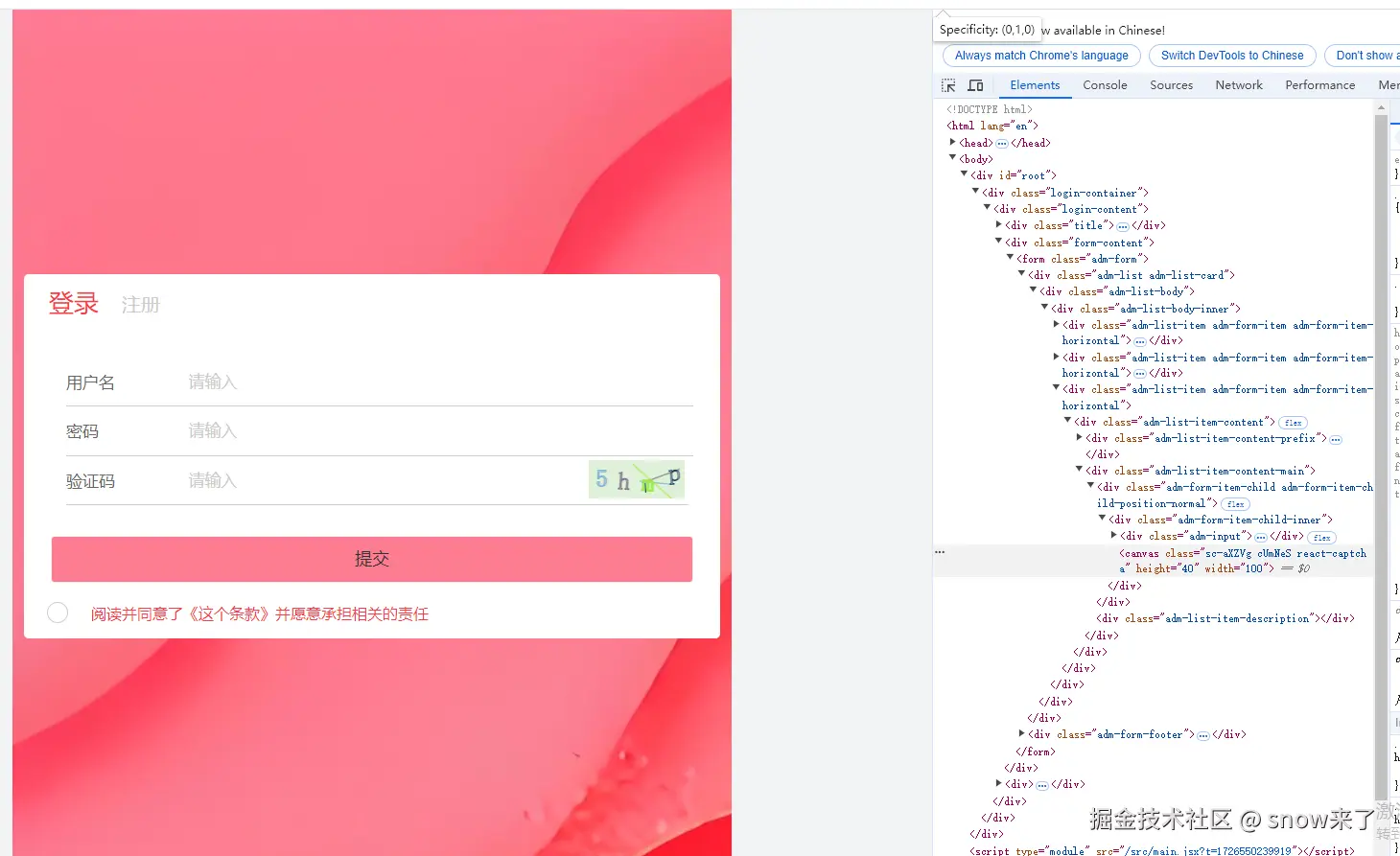Select the closing </form> tag row
Viewport: 1400px width, 856px height.
tap(1036, 752)
